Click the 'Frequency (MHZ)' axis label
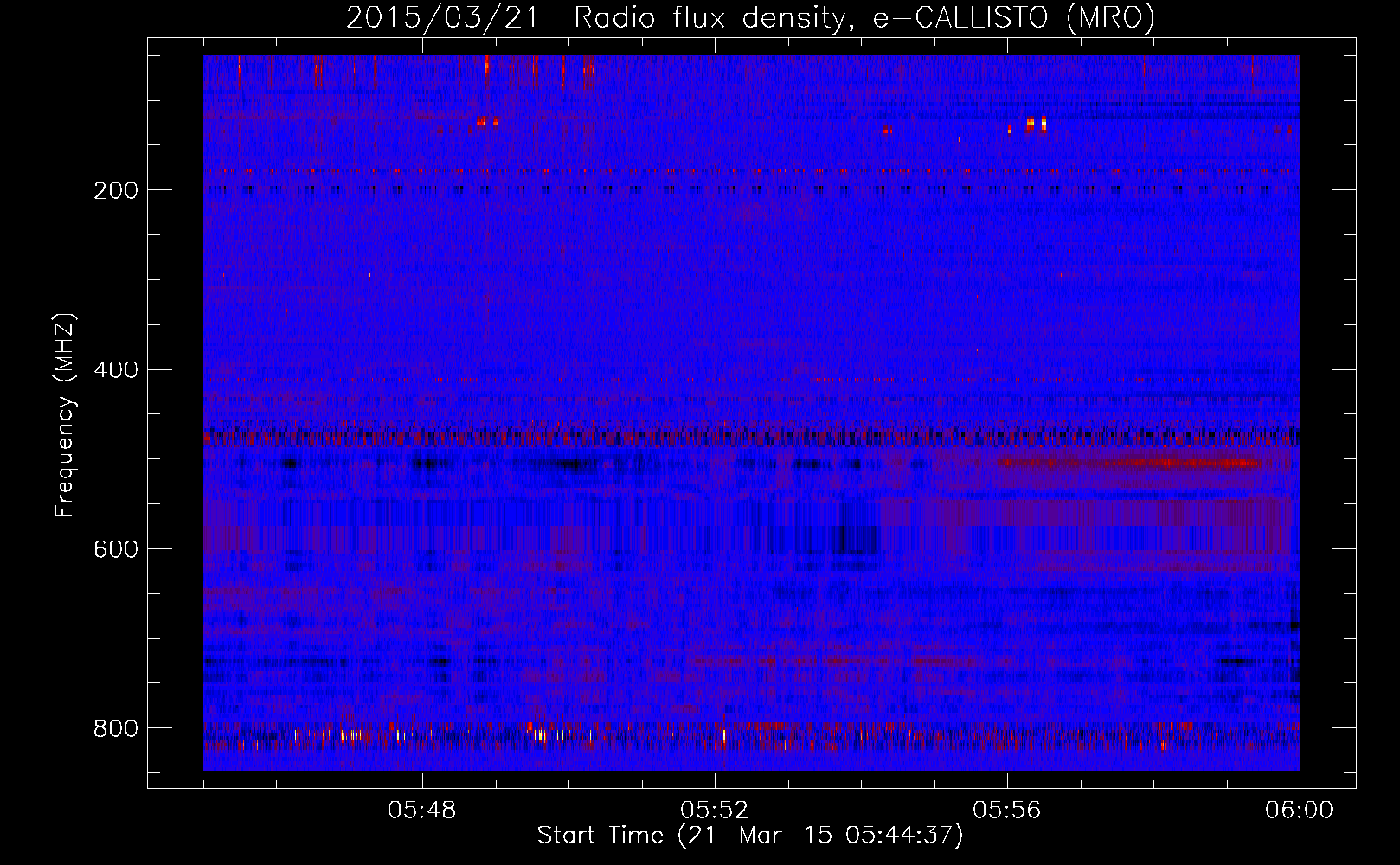Image resolution: width=1400 pixels, height=865 pixels. click(x=65, y=415)
